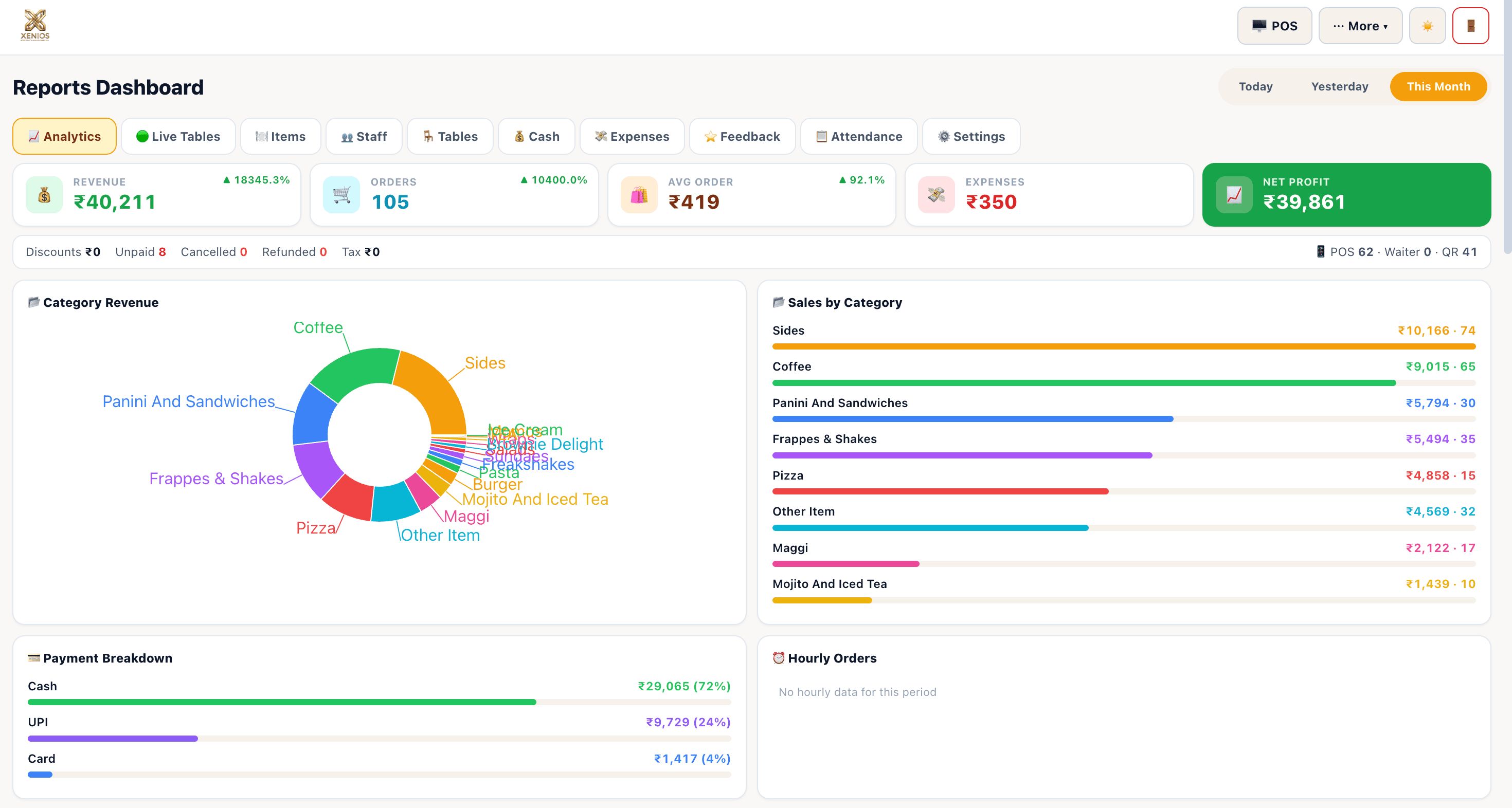
Task: Toggle the sun light/dark theme button
Action: click(x=1427, y=26)
